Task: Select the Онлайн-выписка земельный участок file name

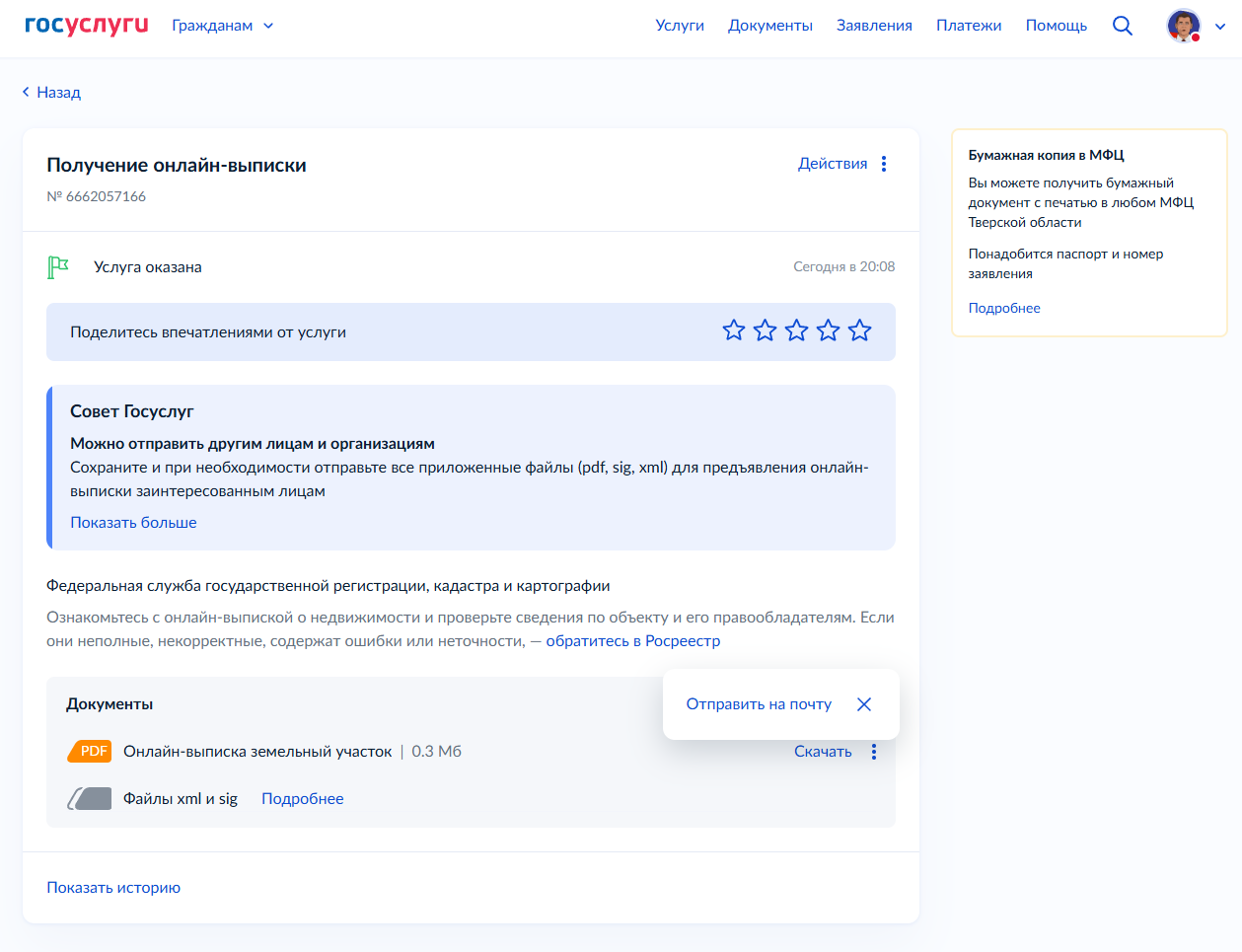Action: (257, 752)
